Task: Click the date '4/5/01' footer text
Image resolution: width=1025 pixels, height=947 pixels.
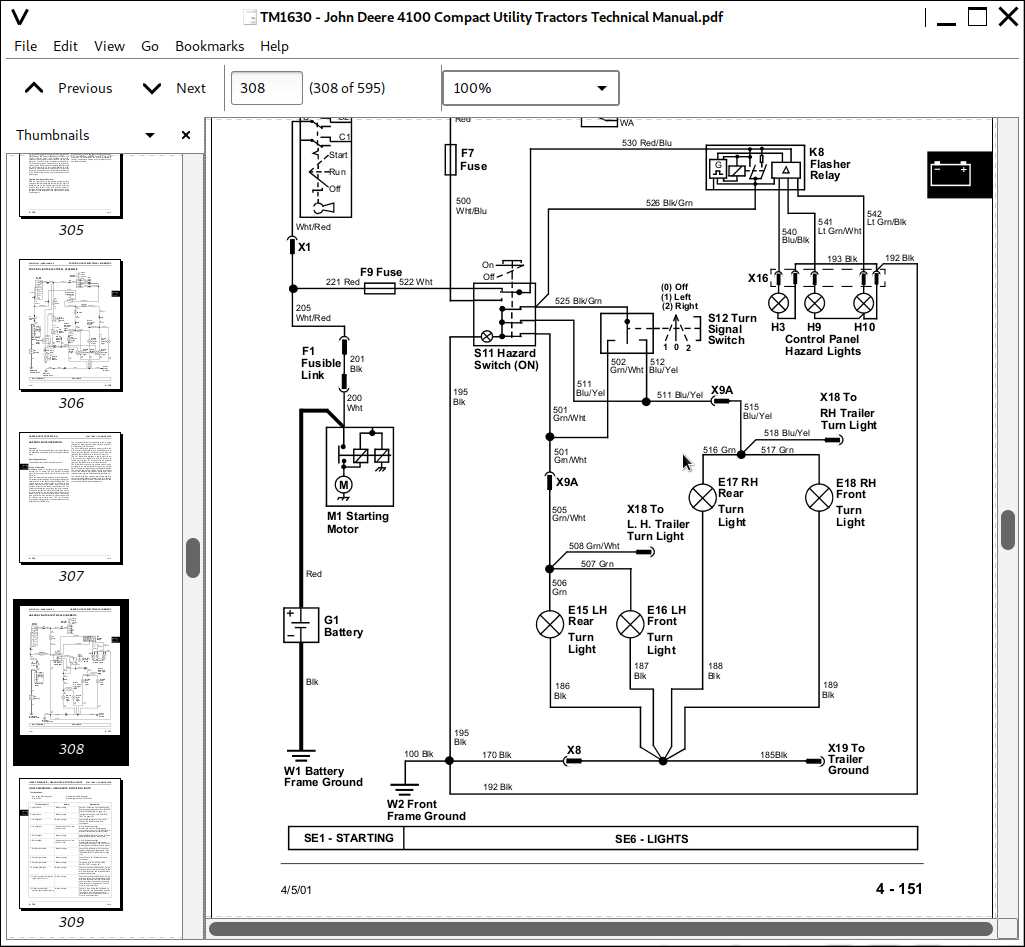Action: click(x=296, y=889)
